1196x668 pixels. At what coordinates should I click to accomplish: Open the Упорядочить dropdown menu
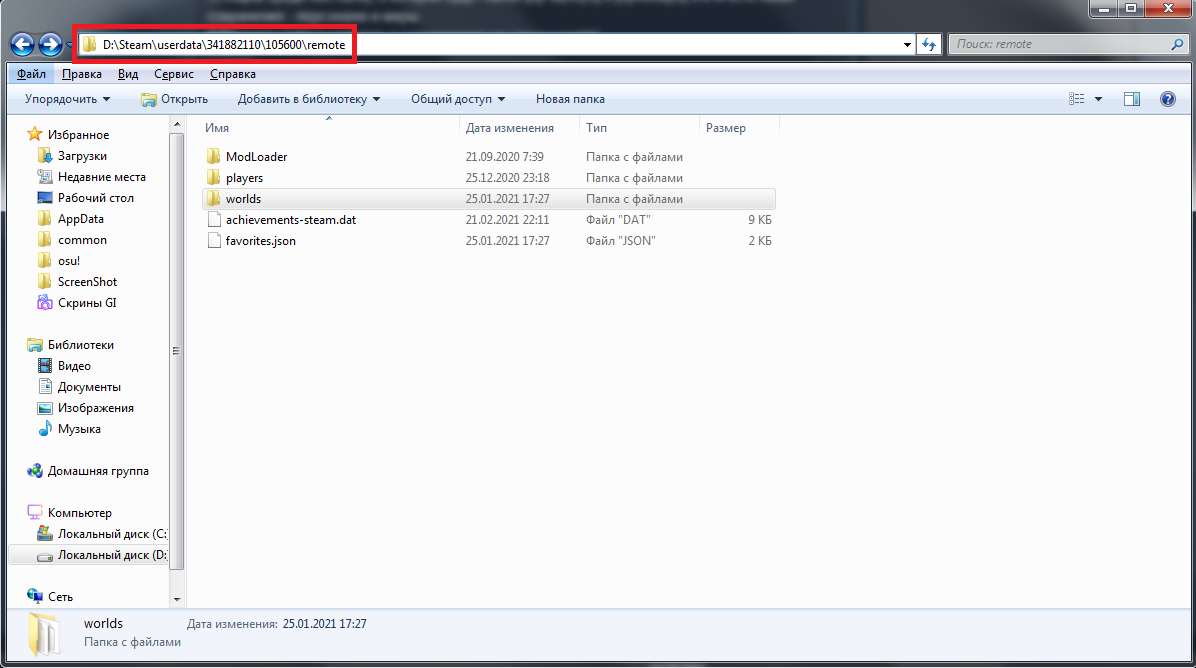[67, 99]
